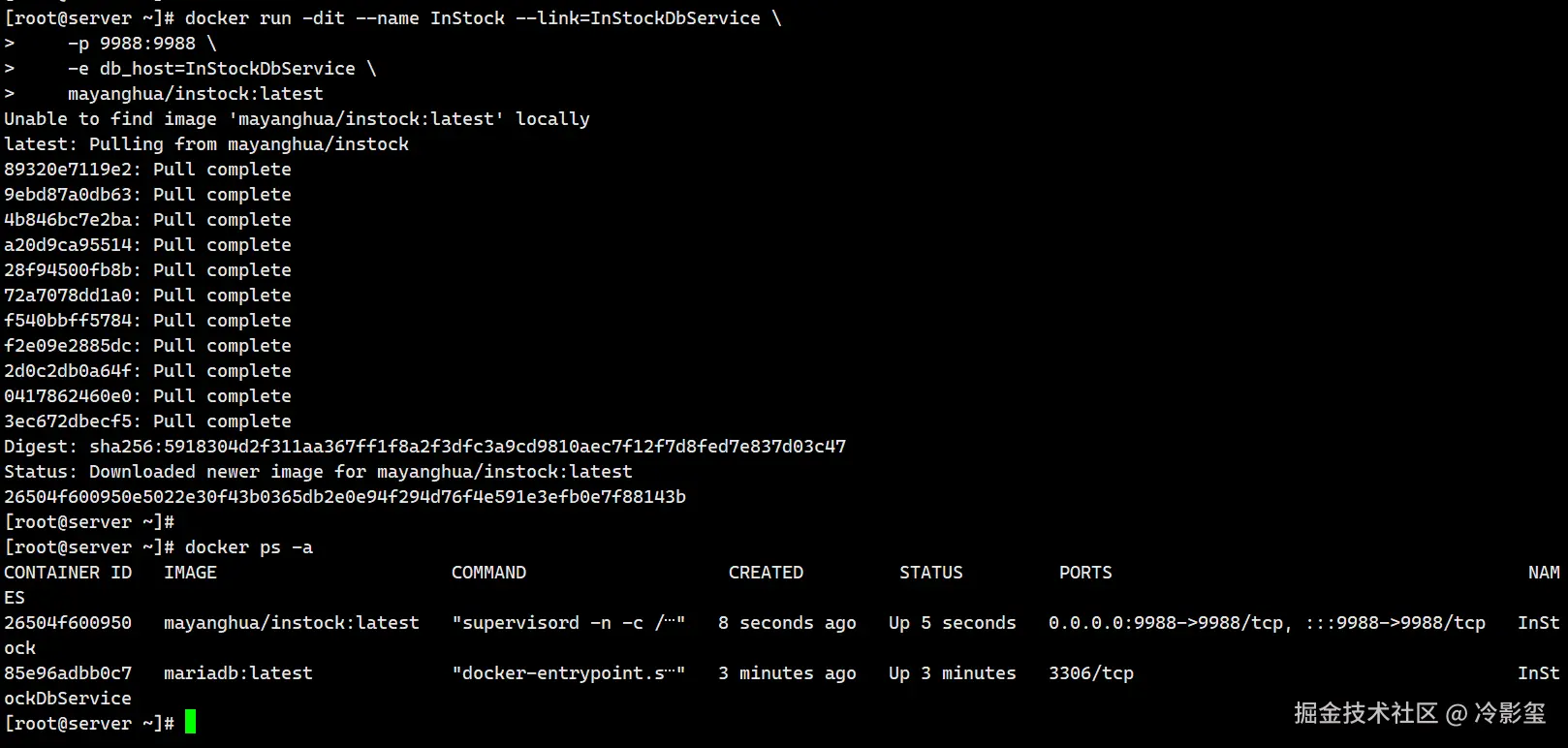Click the container ID 85e96adbb0c7
1568x748 pixels.
(68, 673)
